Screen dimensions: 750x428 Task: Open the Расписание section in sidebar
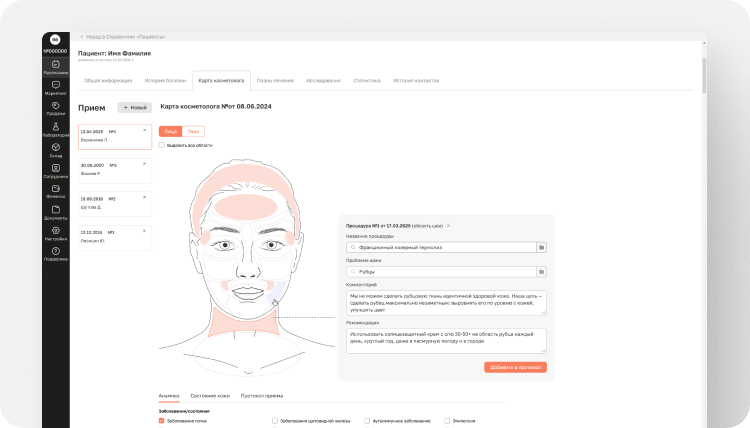click(x=55, y=67)
